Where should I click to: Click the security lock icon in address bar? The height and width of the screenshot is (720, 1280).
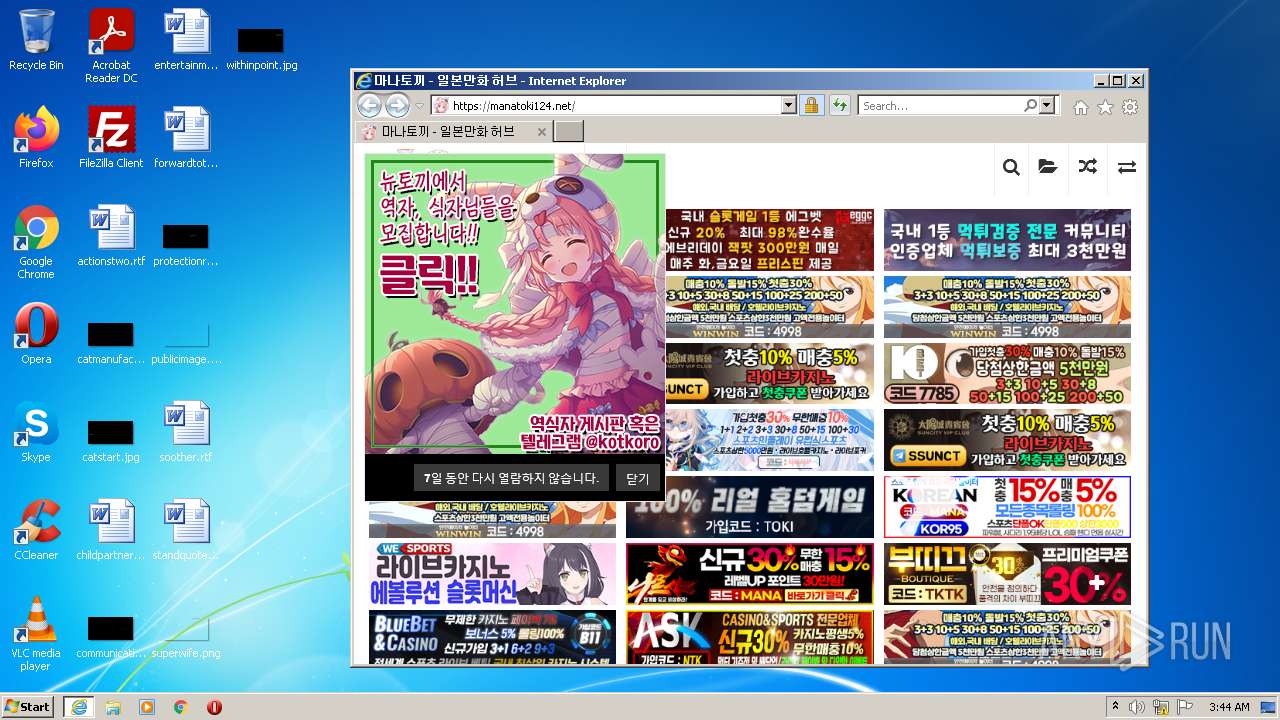pos(811,105)
